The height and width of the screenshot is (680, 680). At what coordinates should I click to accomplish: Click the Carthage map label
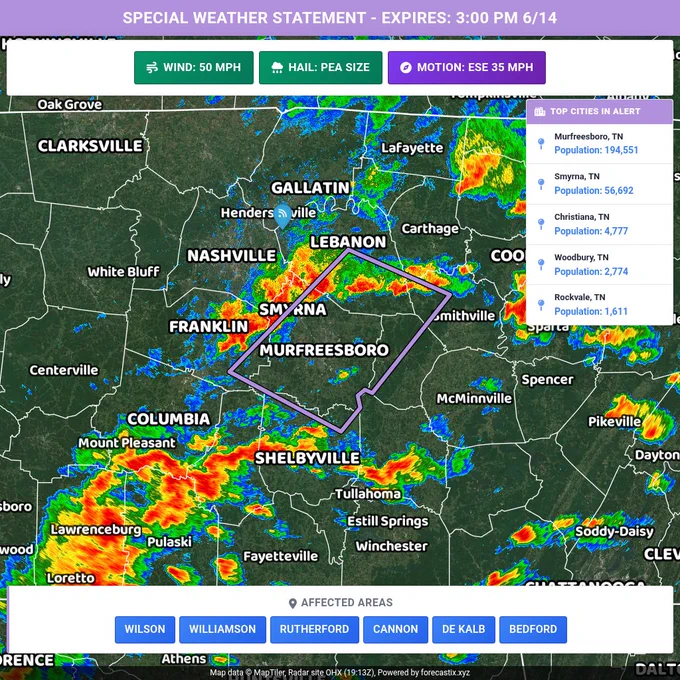[430, 229]
